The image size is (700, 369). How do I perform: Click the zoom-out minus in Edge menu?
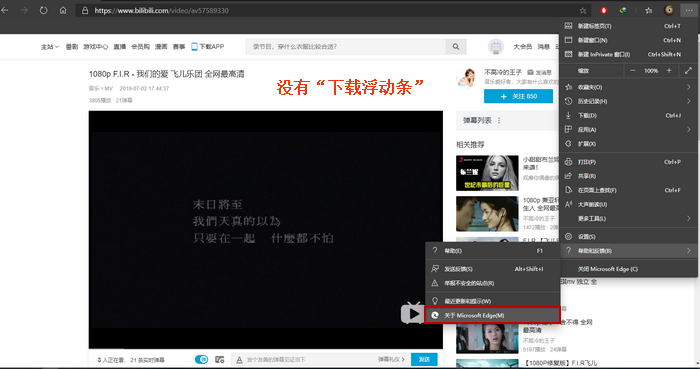click(633, 70)
